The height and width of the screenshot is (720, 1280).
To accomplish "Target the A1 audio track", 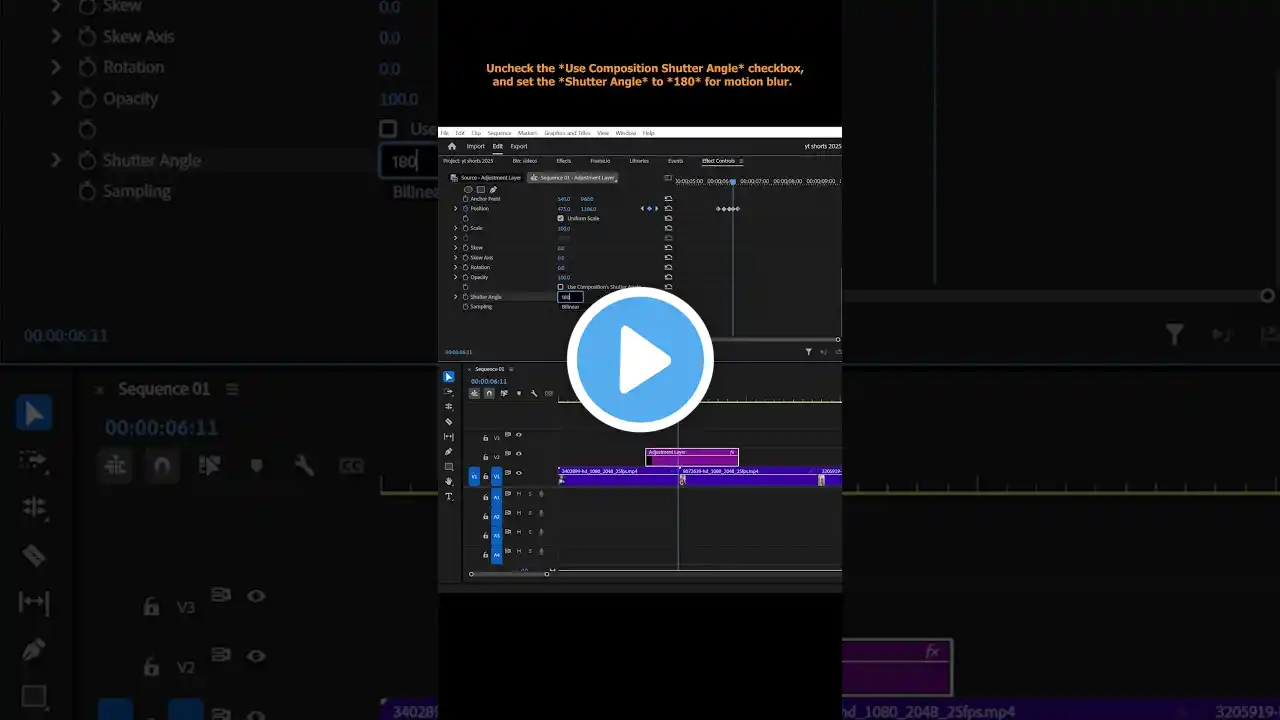I will pyautogui.click(x=497, y=497).
